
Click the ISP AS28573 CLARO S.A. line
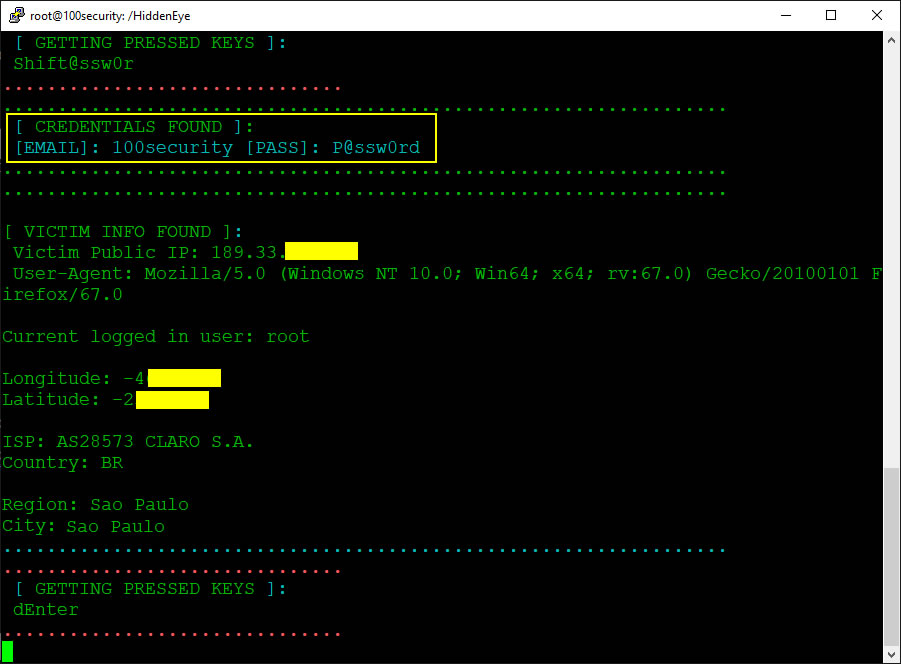coord(128,441)
